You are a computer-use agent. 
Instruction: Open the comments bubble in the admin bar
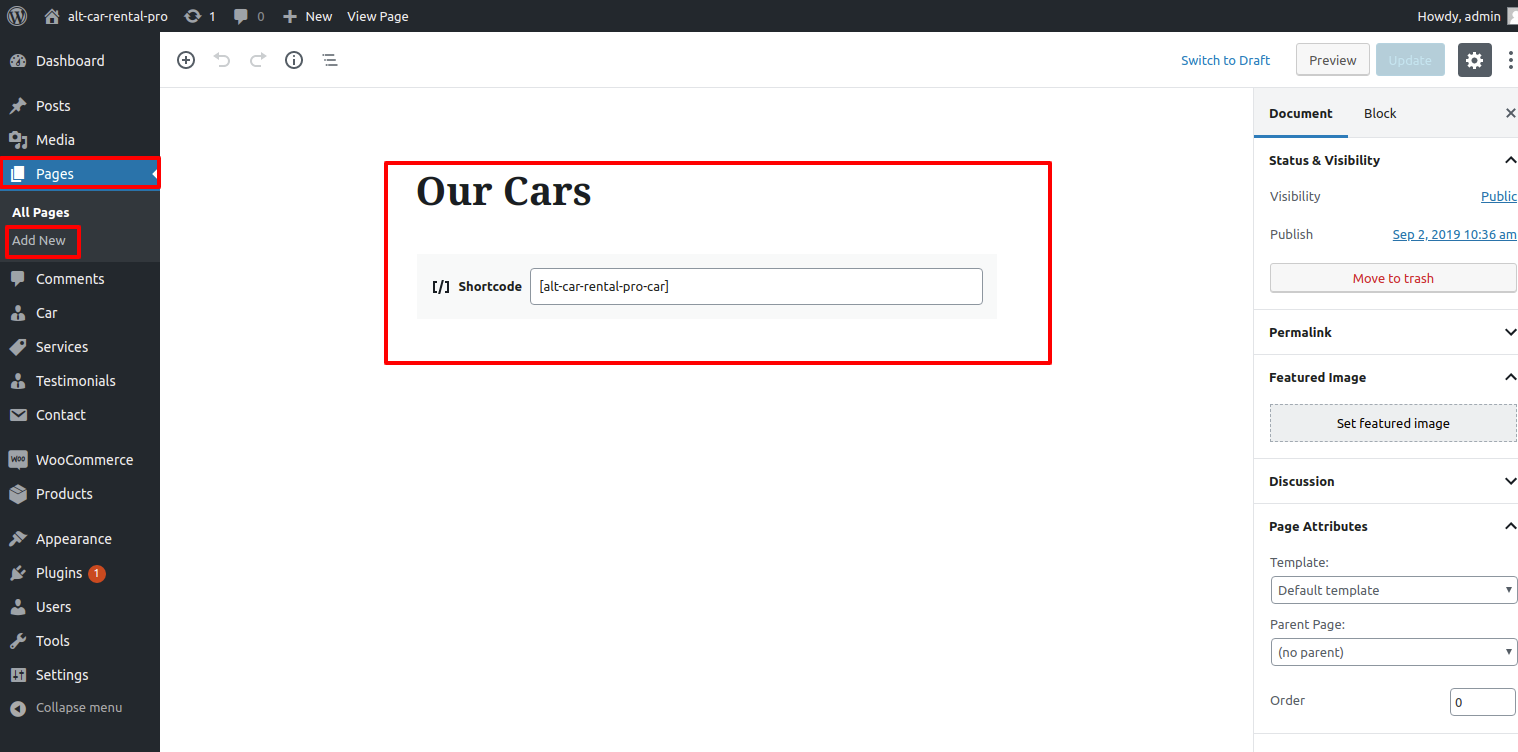pyautogui.click(x=249, y=16)
